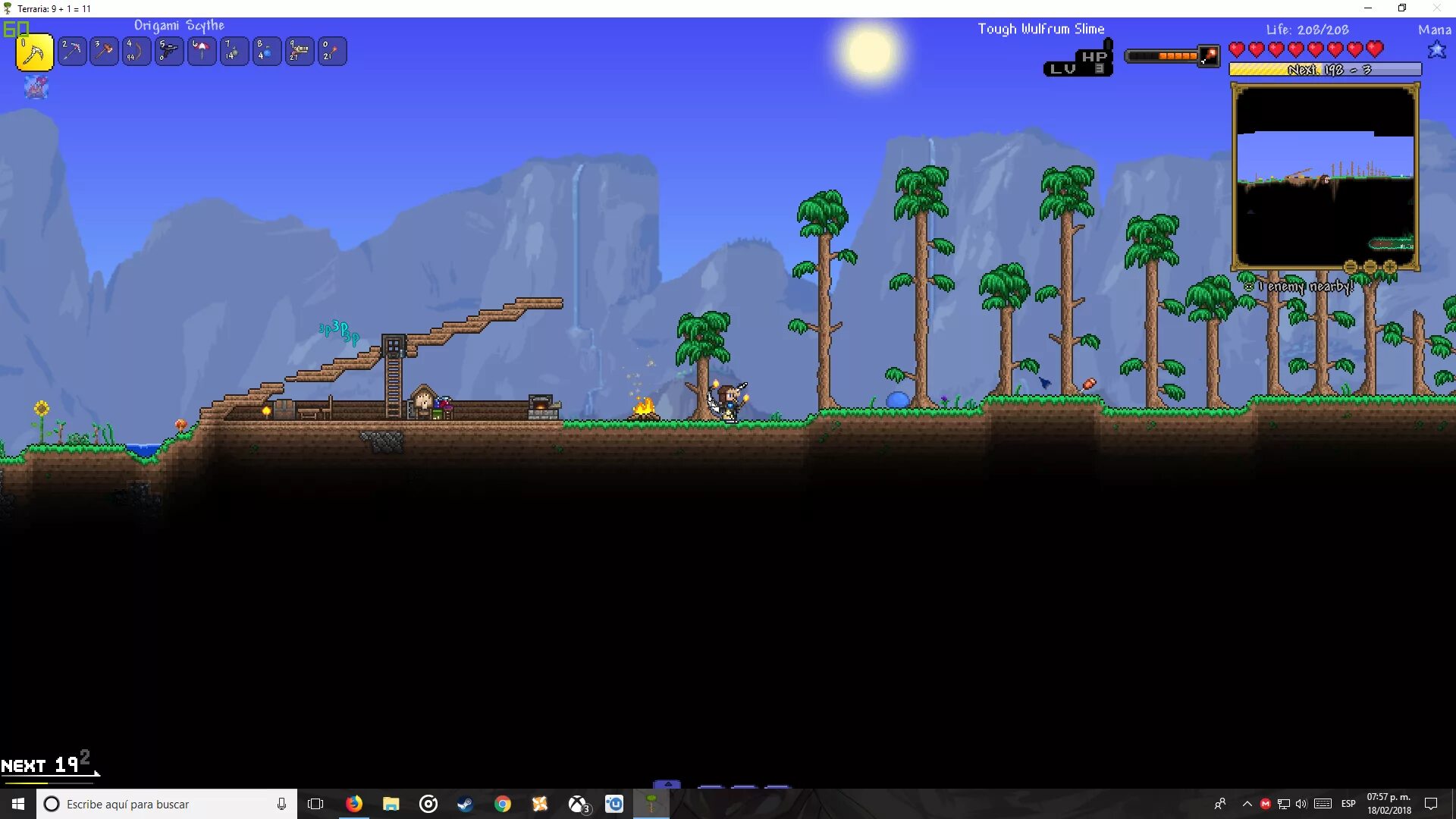
Task: Select the Origami Scythe in hotbar slot 1
Action: 35,52
